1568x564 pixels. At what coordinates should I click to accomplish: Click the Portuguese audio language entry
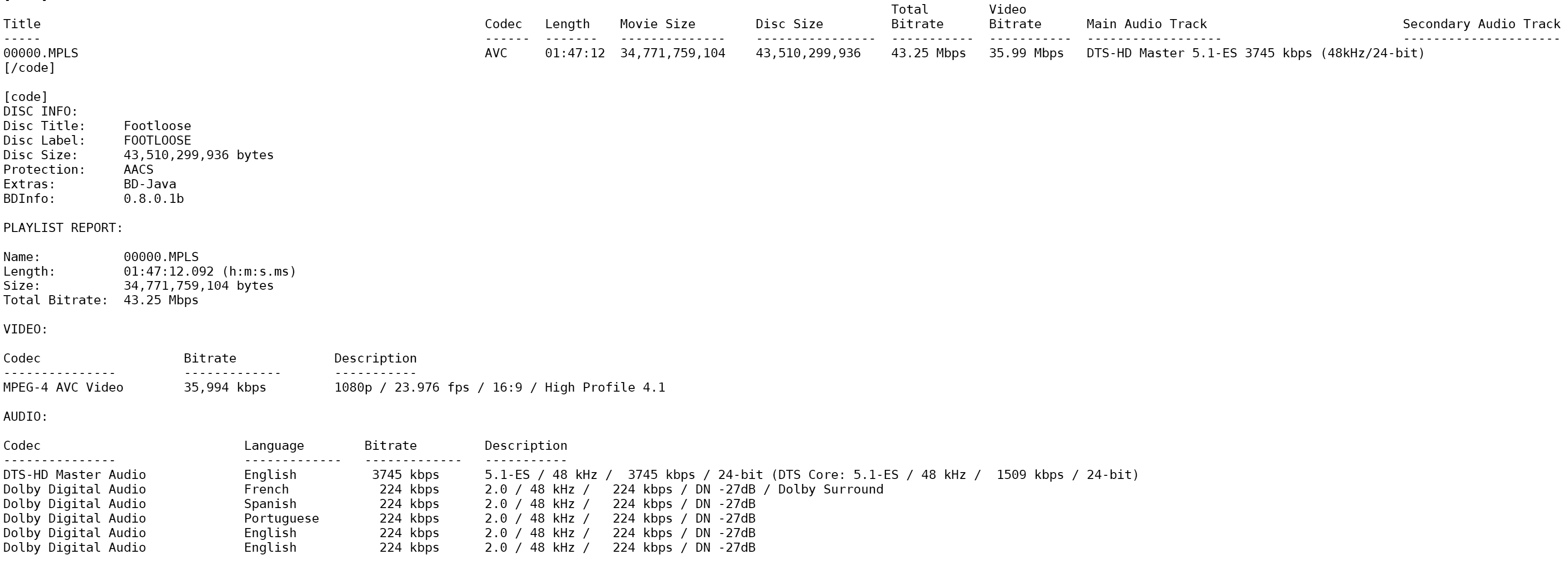pyautogui.click(x=281, y=519)
